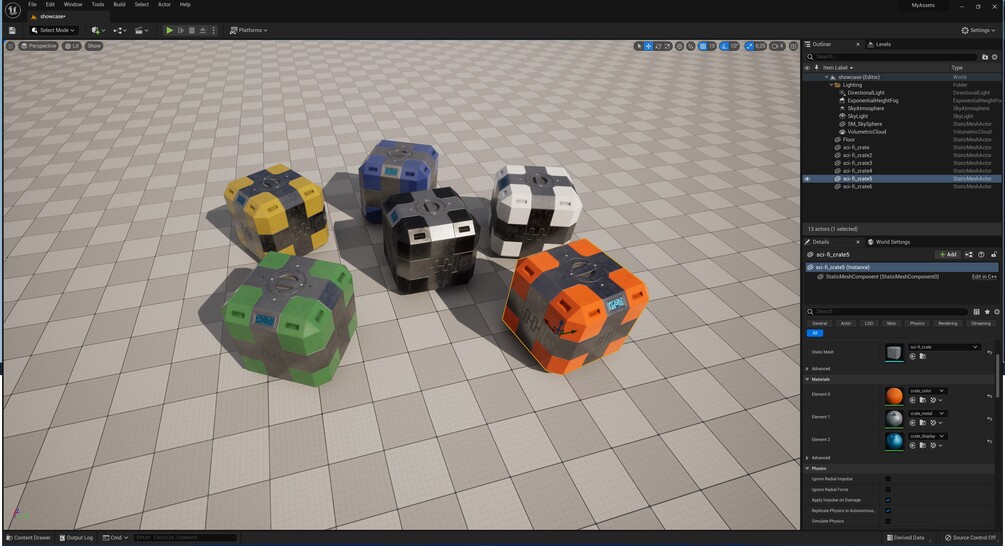Browse to Static Mesh asset in Content Browser icon
The image size is (1005, 546).
point(922,356)
